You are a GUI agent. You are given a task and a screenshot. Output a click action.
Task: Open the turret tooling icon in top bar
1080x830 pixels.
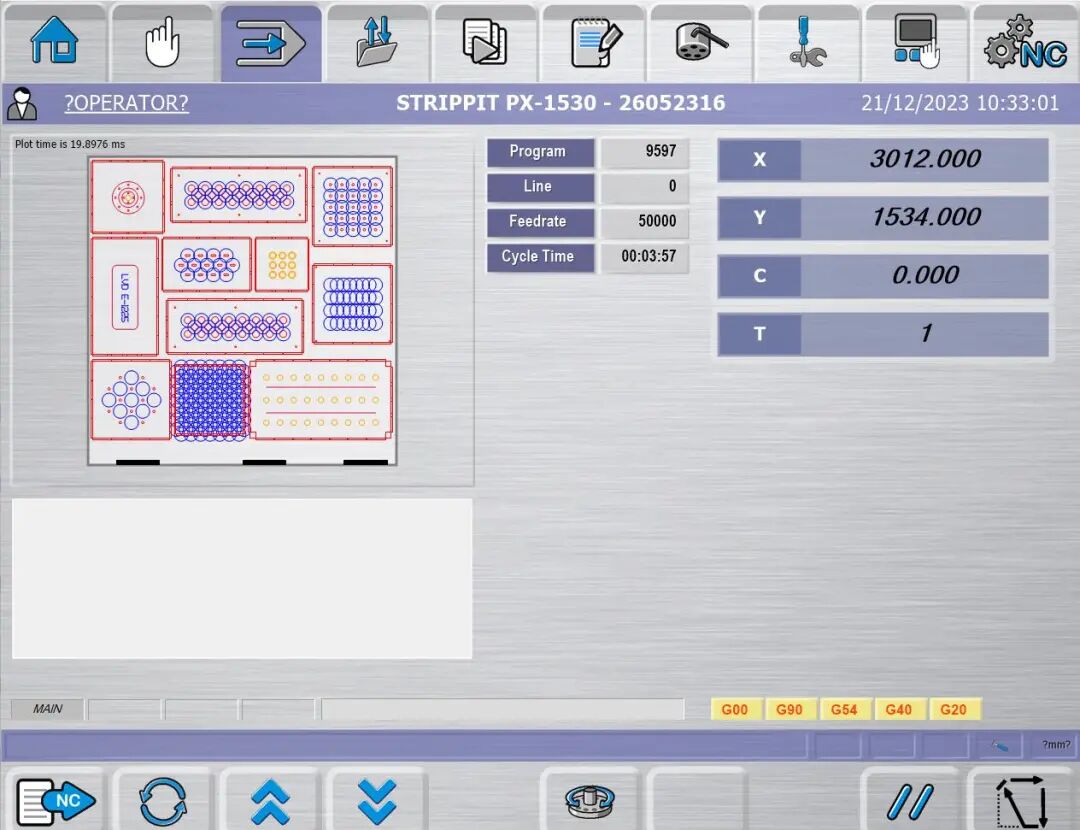point(701,43)
